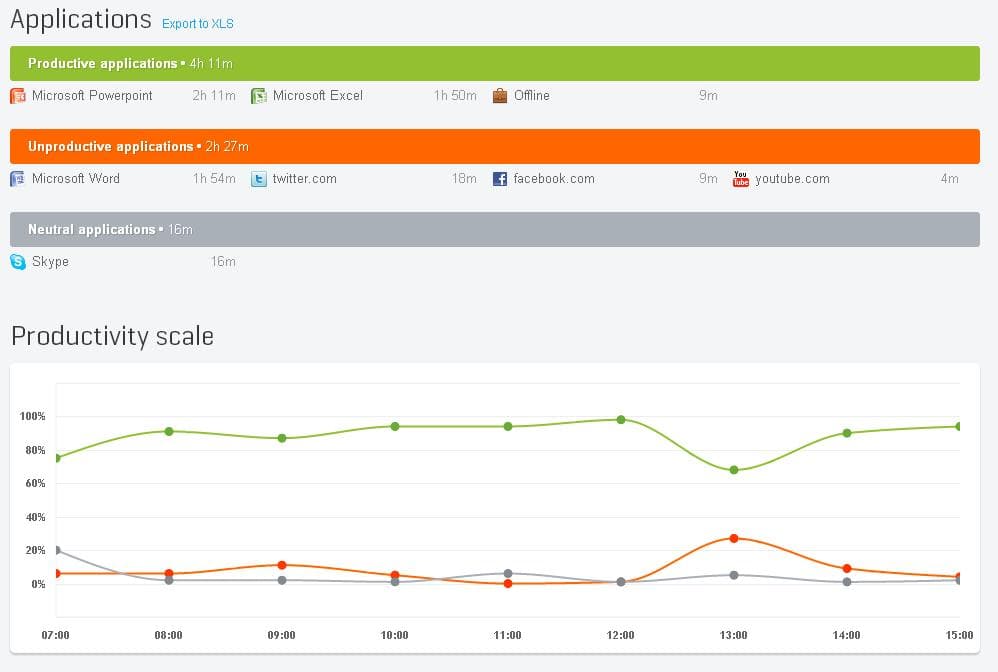The height and width of the screenshot is (672, 998).
Task: Select the youtube.com entry label
Action: tap(792, 179)
